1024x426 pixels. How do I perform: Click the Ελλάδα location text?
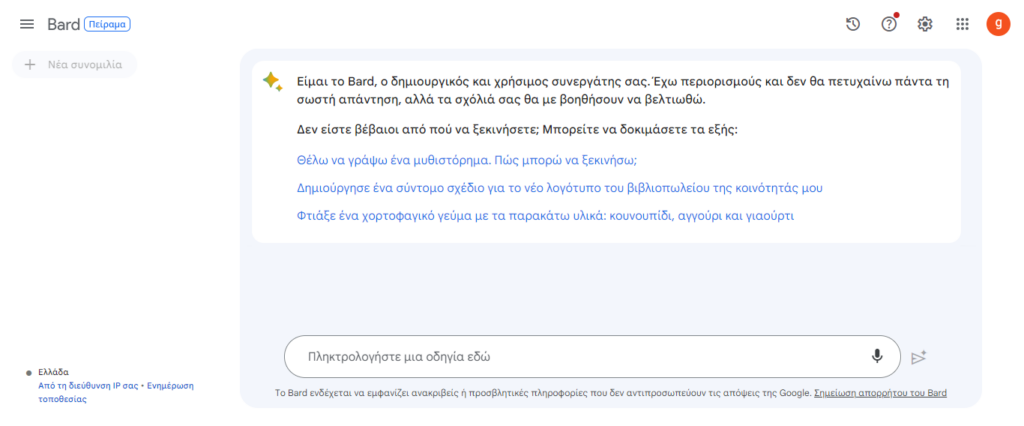point(54,372)
